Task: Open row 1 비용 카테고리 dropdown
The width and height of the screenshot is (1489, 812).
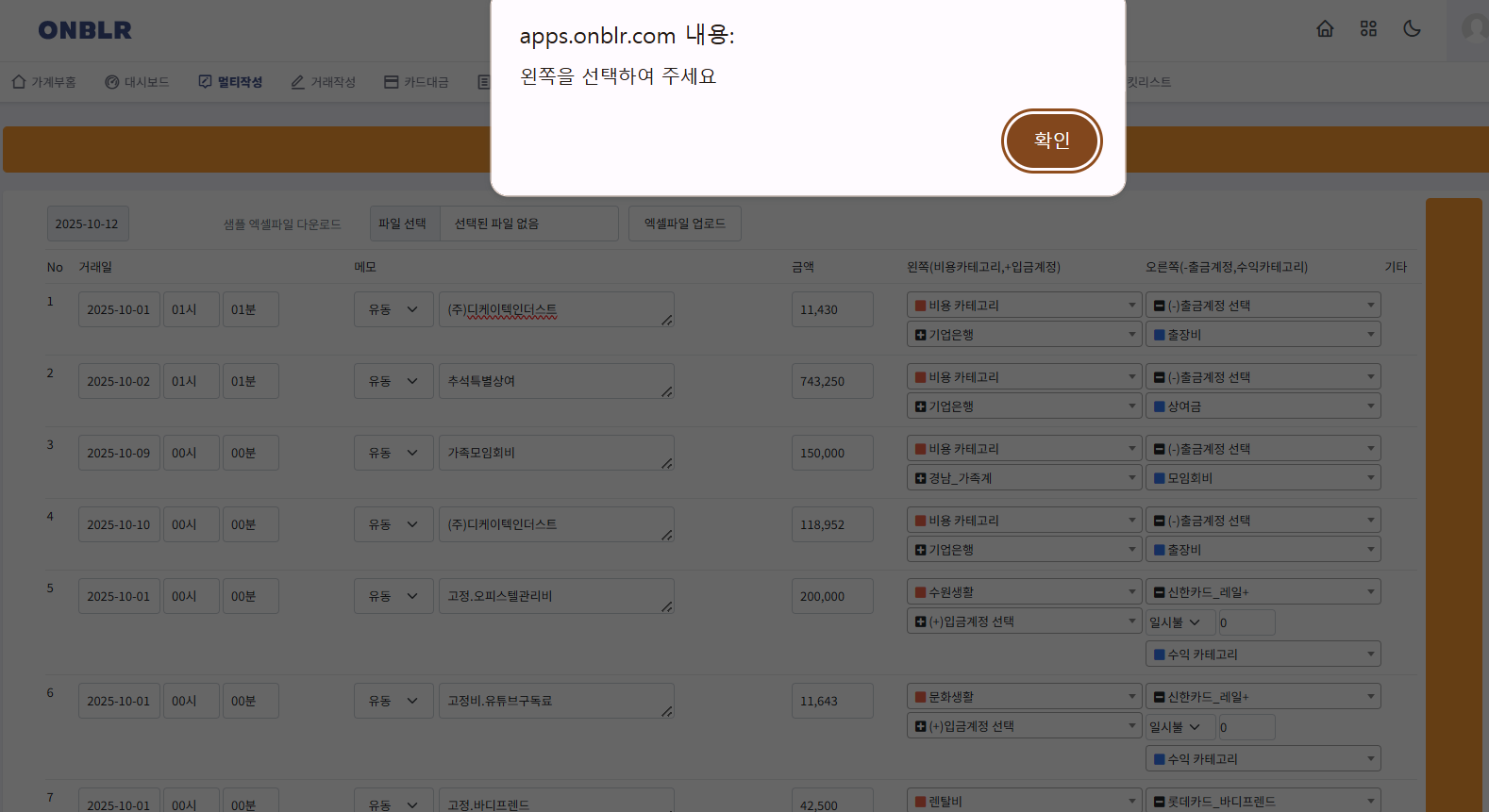Action: pyautogui.click(x=1024, y=306)
